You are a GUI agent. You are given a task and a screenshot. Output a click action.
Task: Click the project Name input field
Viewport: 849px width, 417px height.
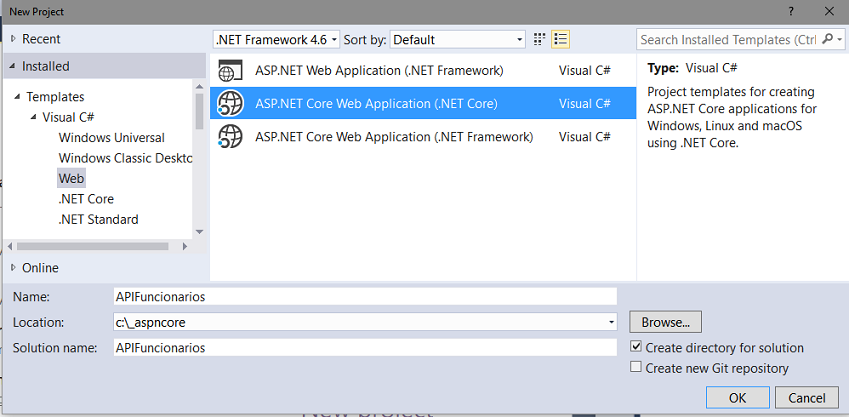pyautogui.click(x=365, y=296)
